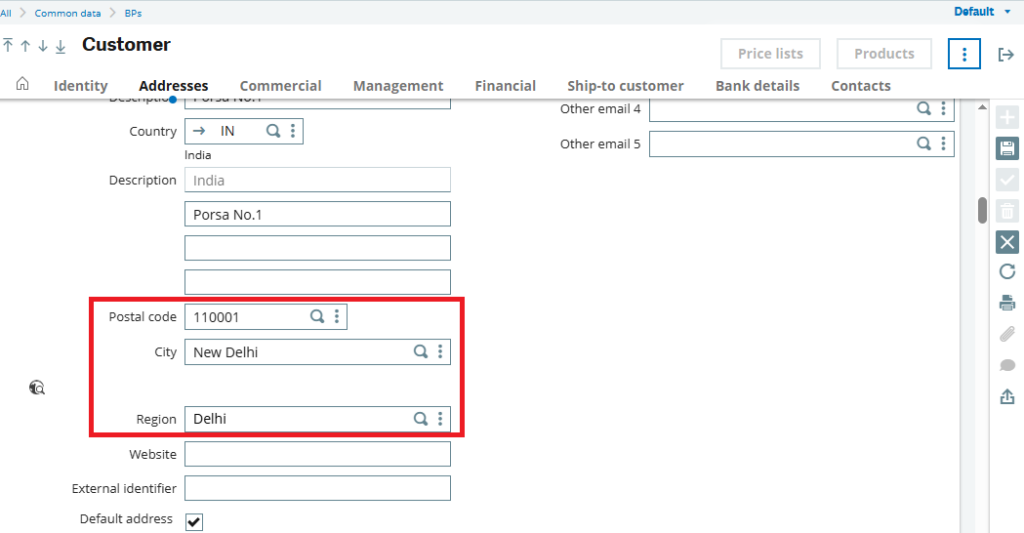Screen dimensions: 1024x533
Task: Click the search icon in Postal code field
Action: click(x=317, y=317)
